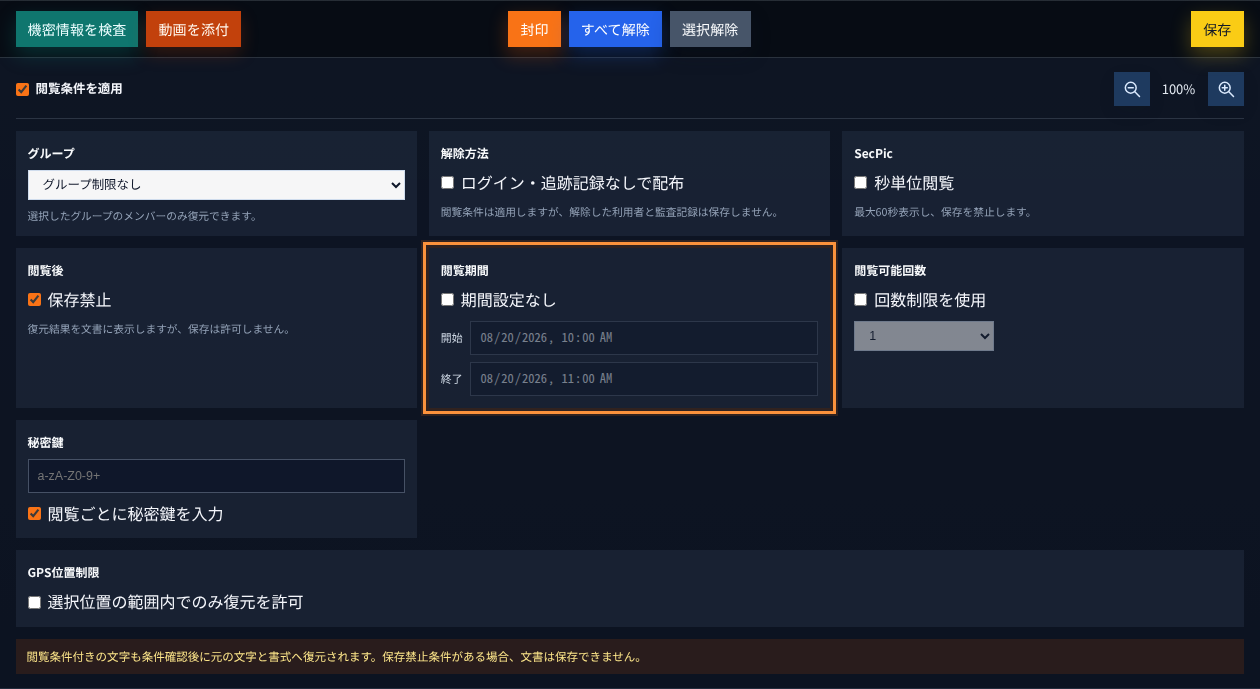Click the 閲覧後 heading
This screenshot has height=689, width=1260.
(x=46, y=271)
